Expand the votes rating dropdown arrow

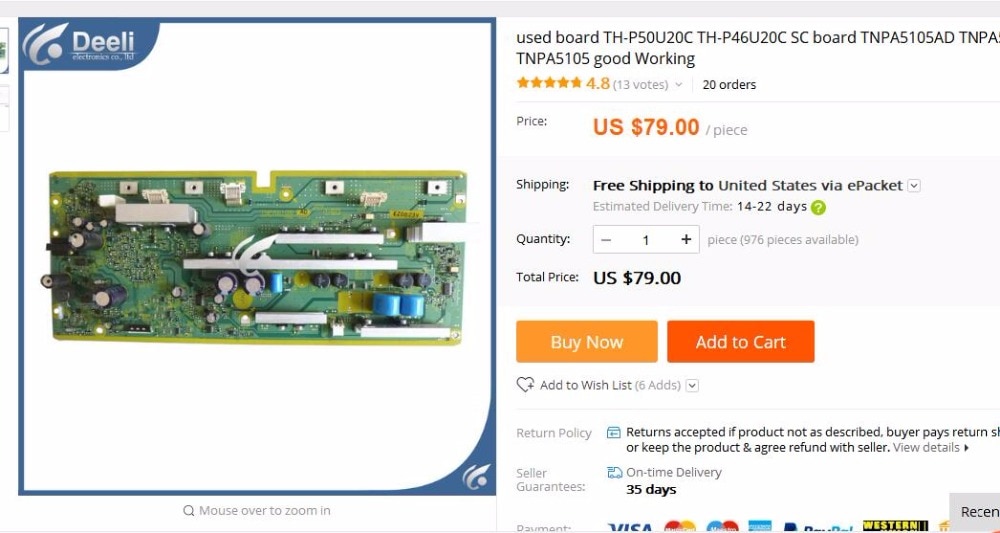tap(679, 84)
